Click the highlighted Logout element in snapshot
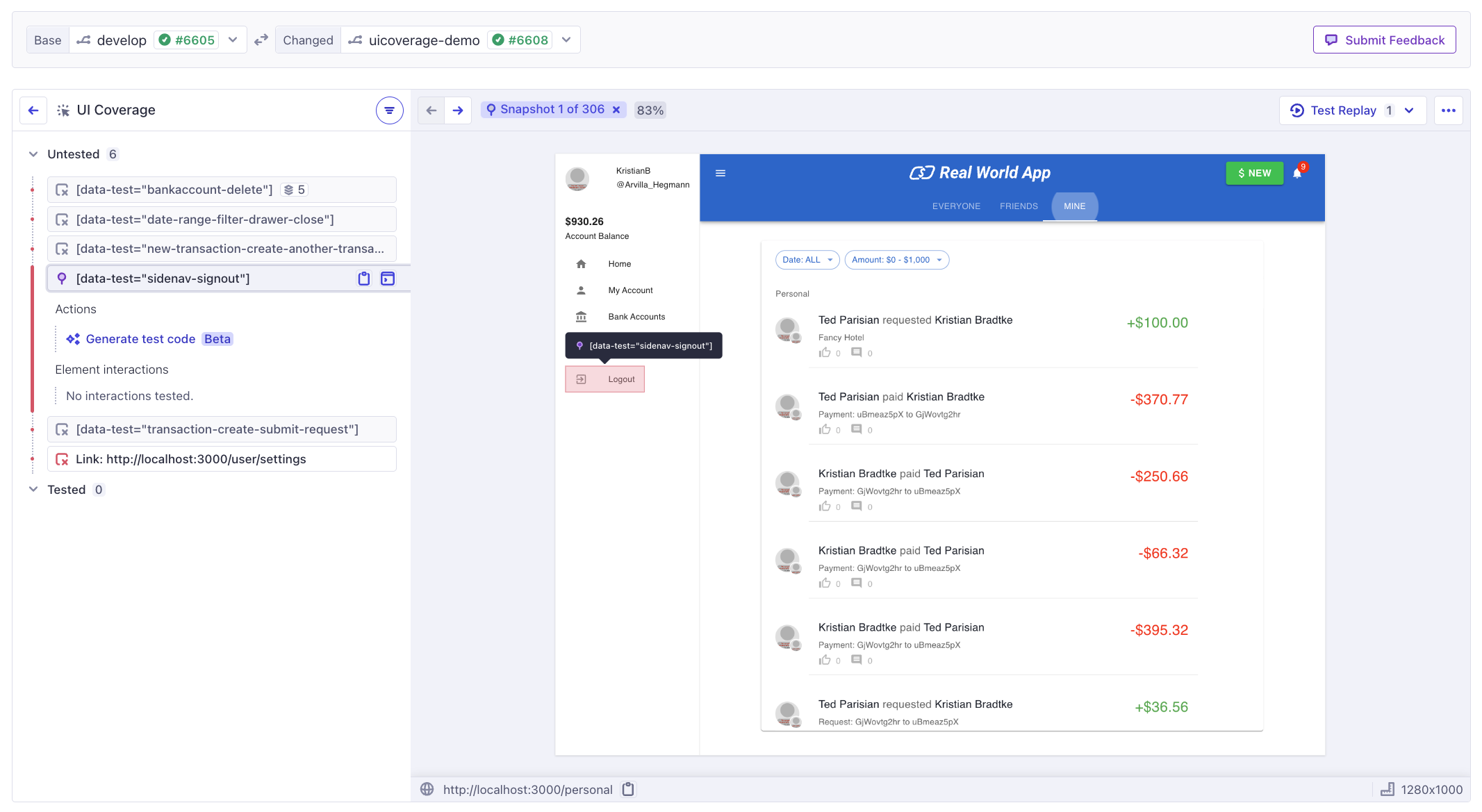 click(604, 379)
